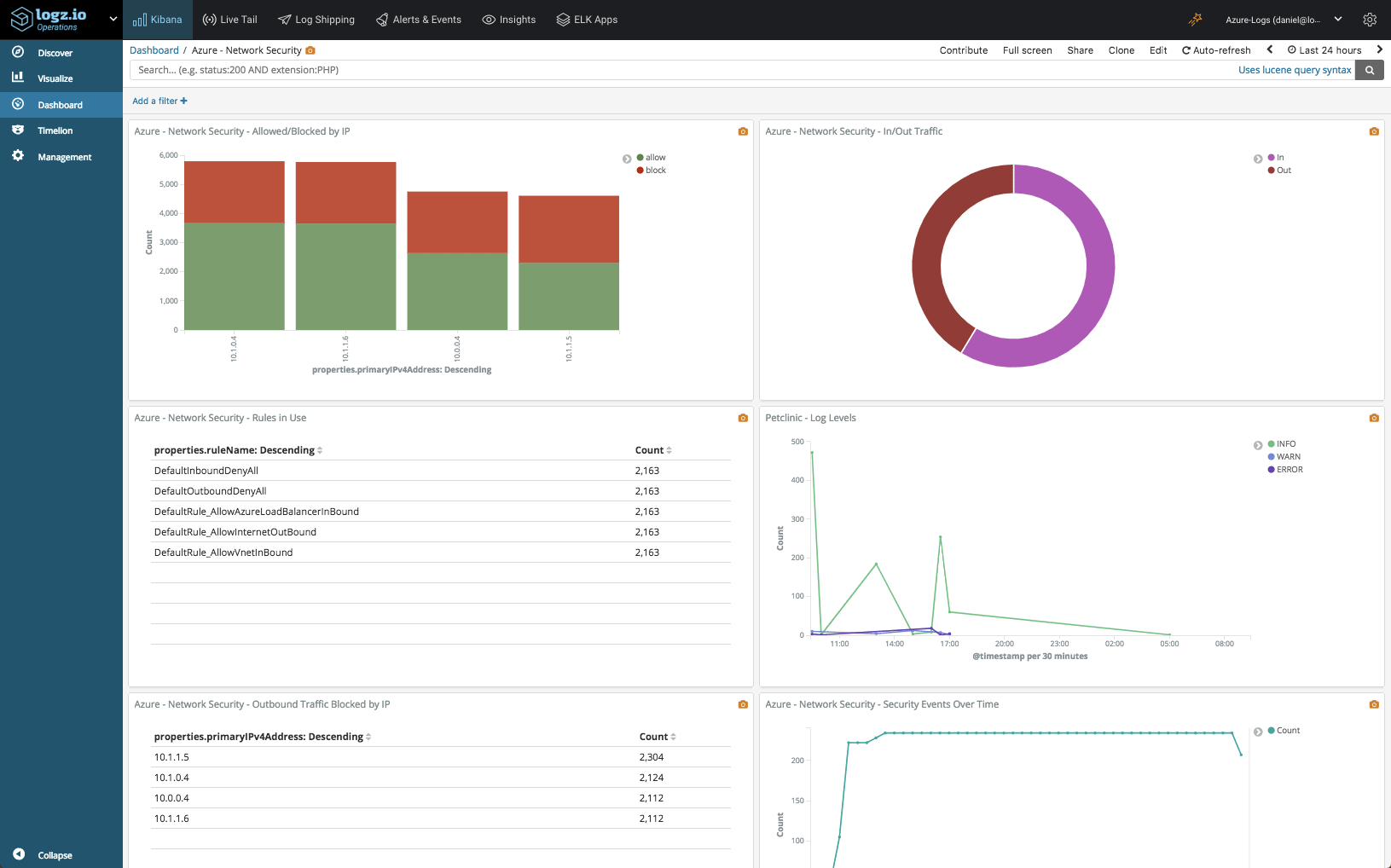
Task: Click the red block segment of 10.1.0.4 bar
Action: [x=235, y=192]
